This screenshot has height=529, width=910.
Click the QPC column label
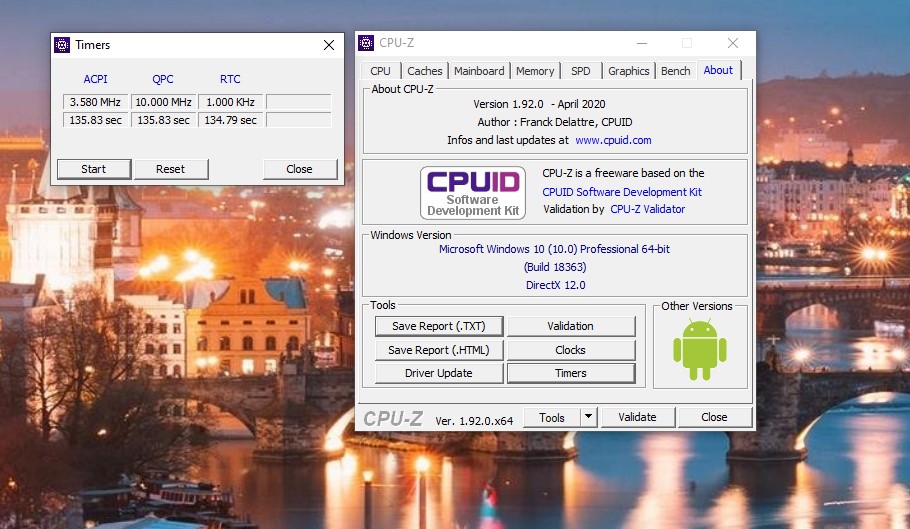coord(162,79)
